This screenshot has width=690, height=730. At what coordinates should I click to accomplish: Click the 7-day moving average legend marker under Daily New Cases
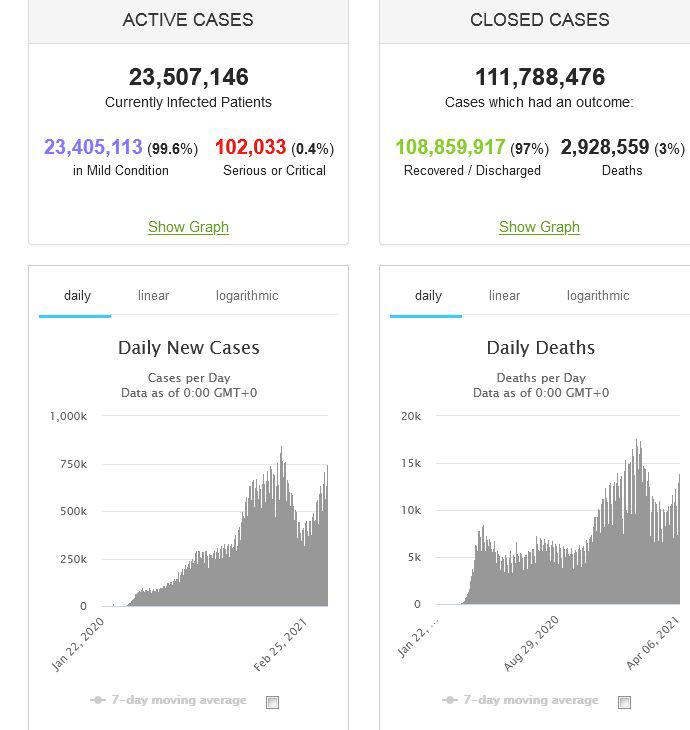[98, 701]
